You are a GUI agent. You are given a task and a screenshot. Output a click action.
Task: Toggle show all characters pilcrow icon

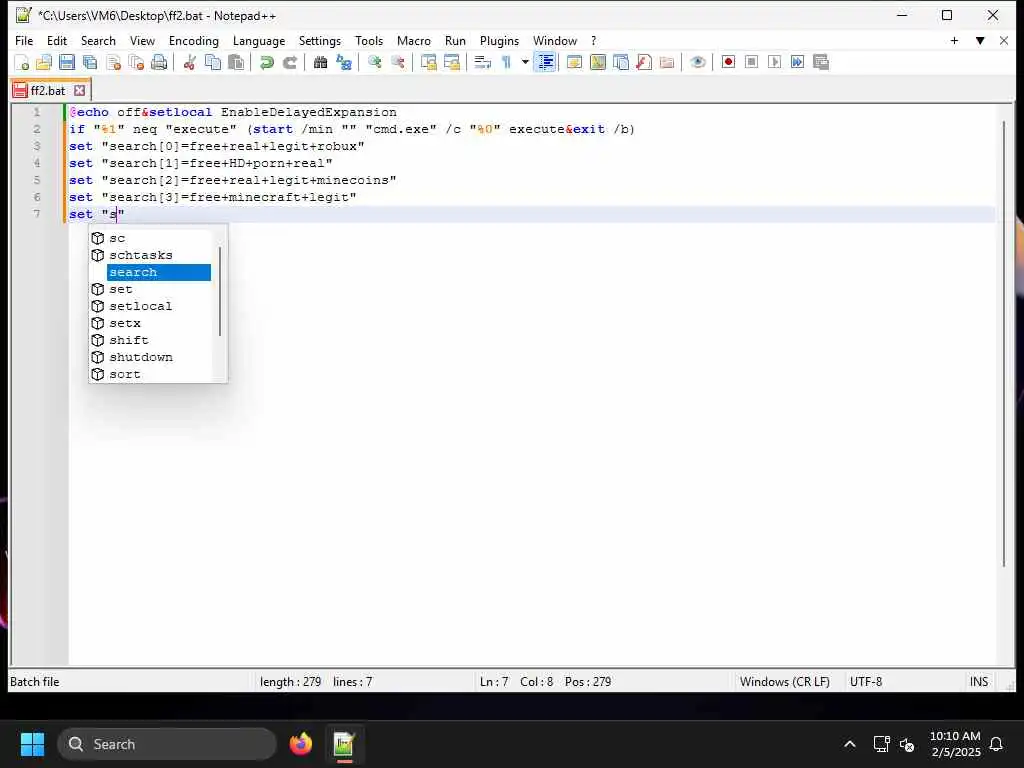coord(506,63)
